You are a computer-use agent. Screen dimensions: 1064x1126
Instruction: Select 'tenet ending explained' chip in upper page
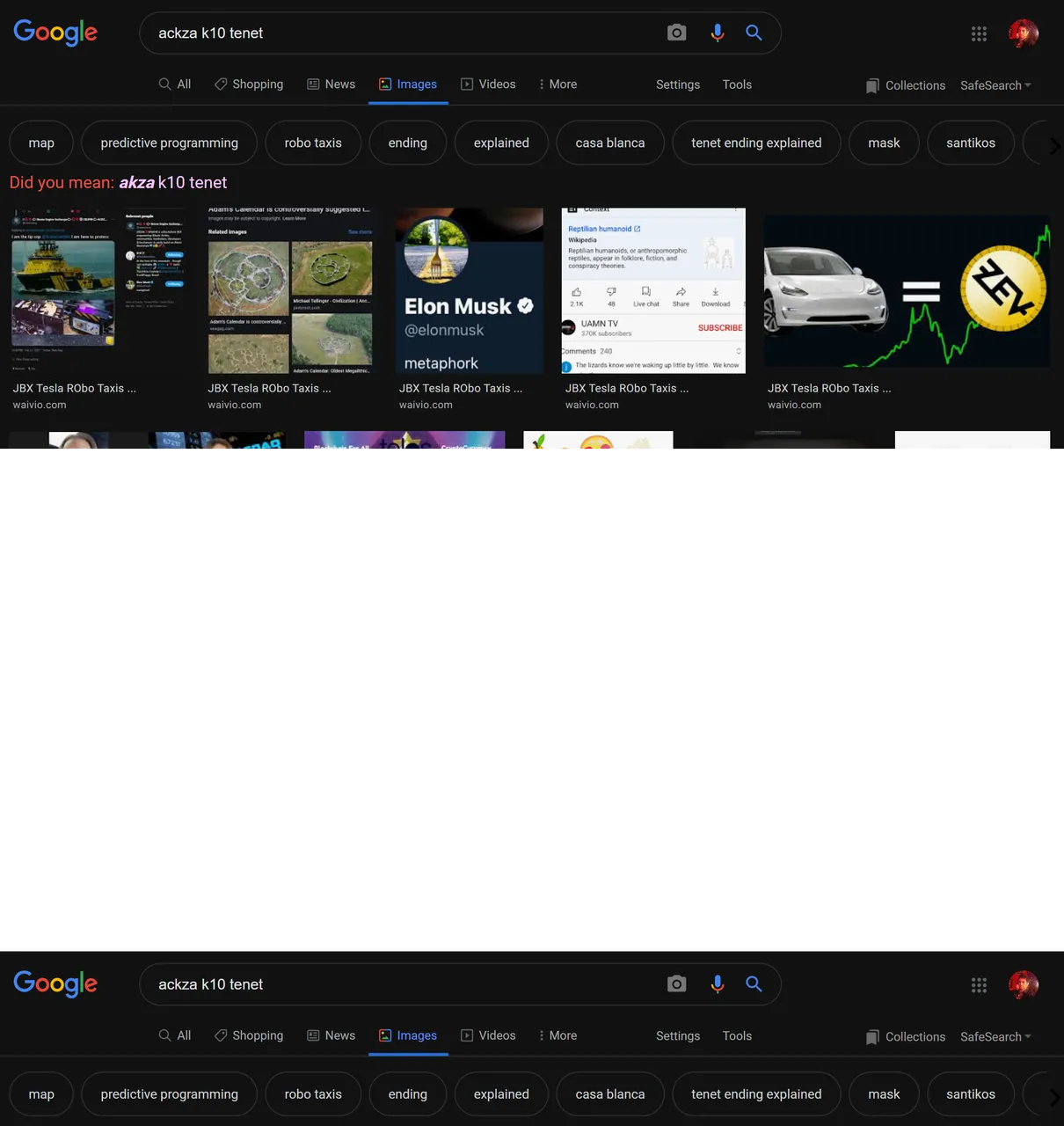pos(756,143)
